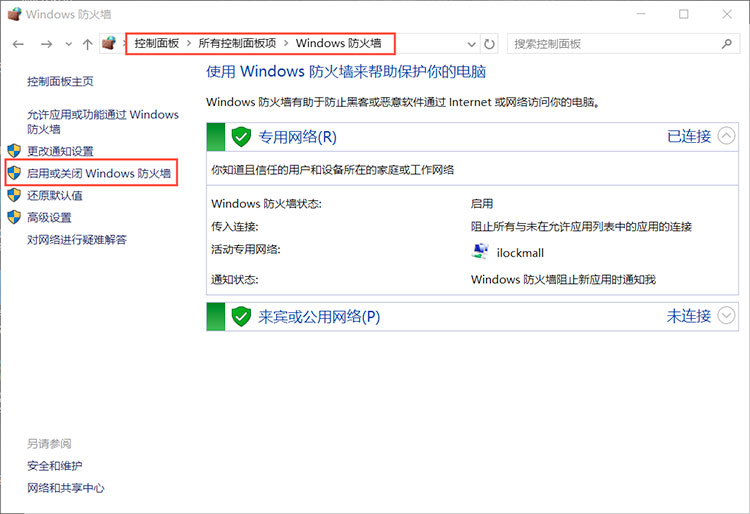This screenshot has height=514, width=750.
Task: Click the shield icon beside 高级设置
Action: [14, 217]
